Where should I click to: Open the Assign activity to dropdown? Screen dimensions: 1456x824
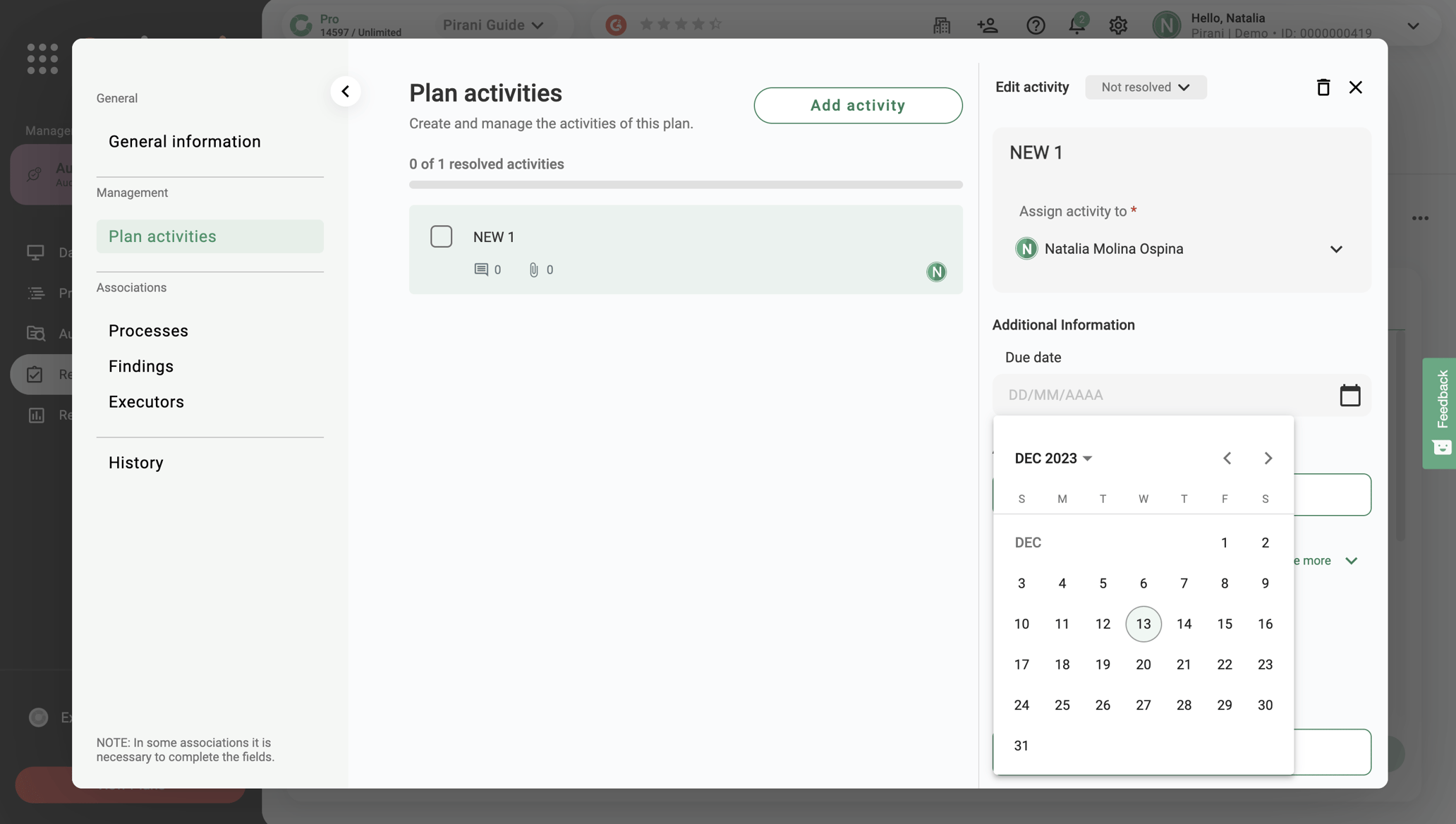point(1335,249)
